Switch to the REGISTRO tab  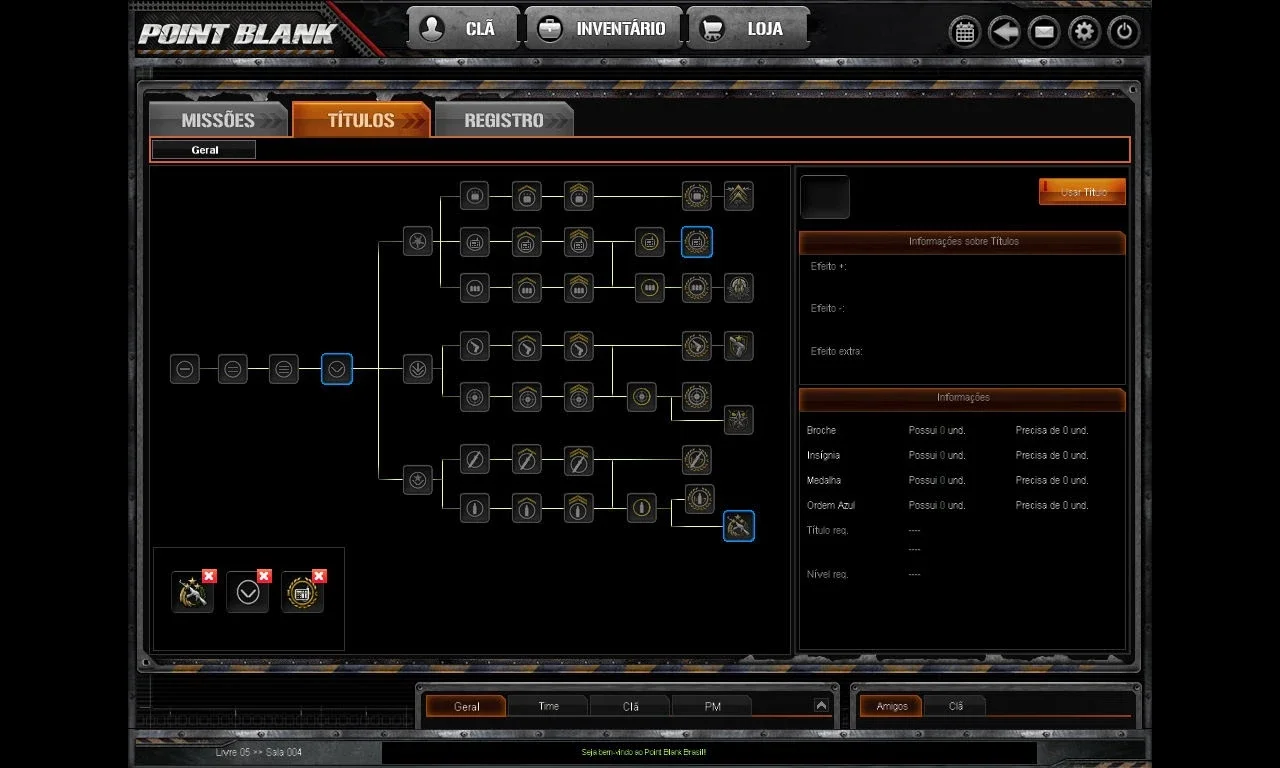click(504, 120)
